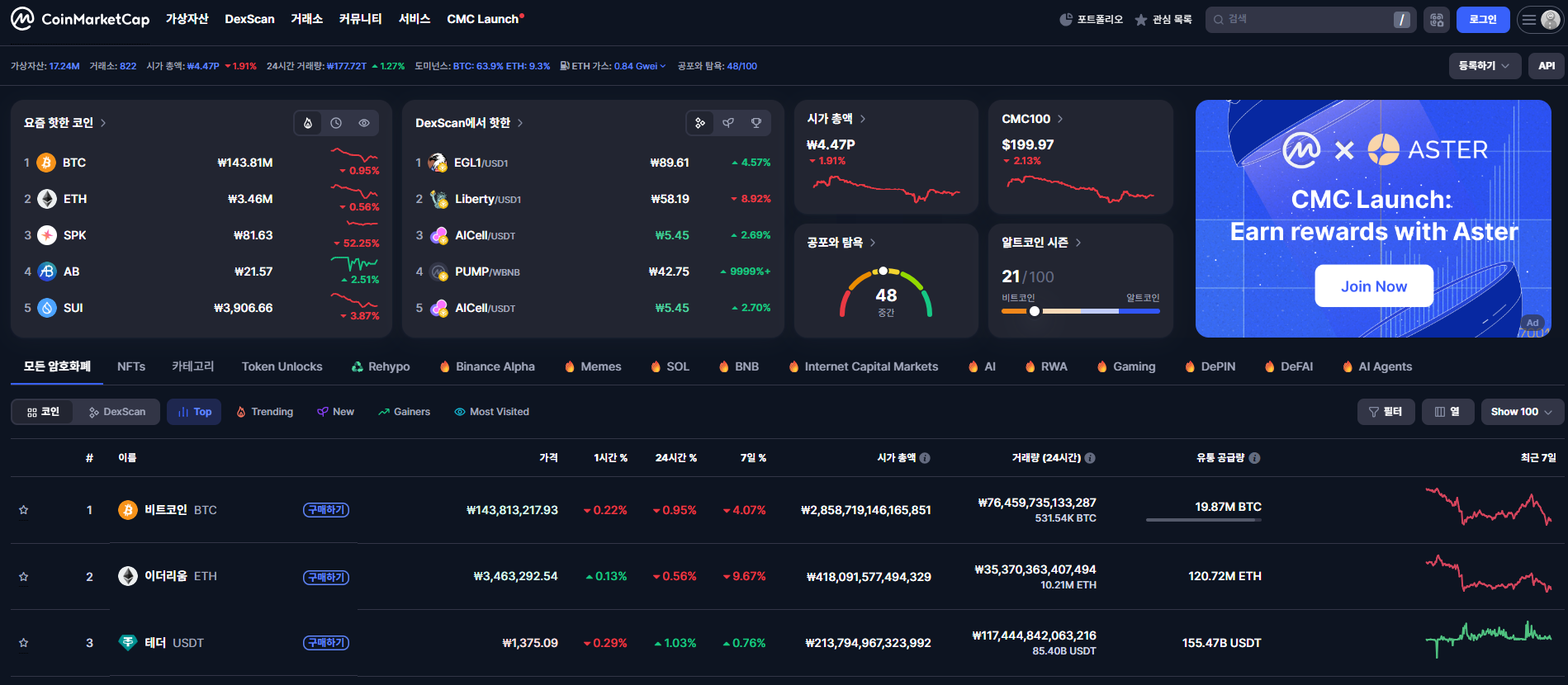Screen dimensions: 1568x685
Task: Expand the 시가 총액 card arrow
Action: click(x=863, y=119)
